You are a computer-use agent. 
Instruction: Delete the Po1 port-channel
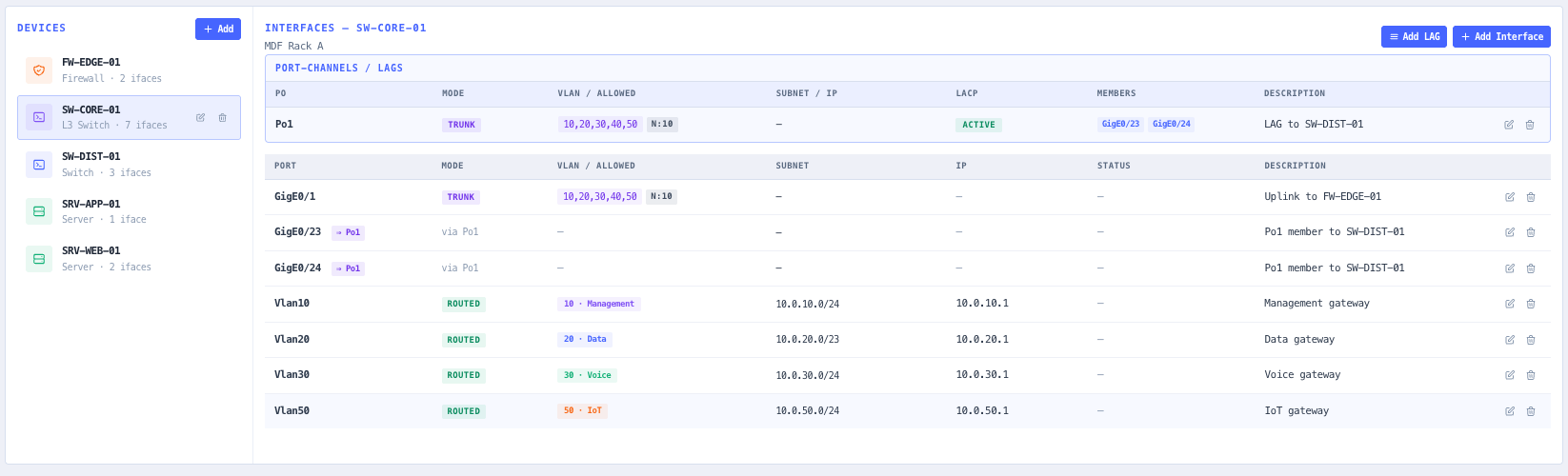click(x=1530, y=125)
